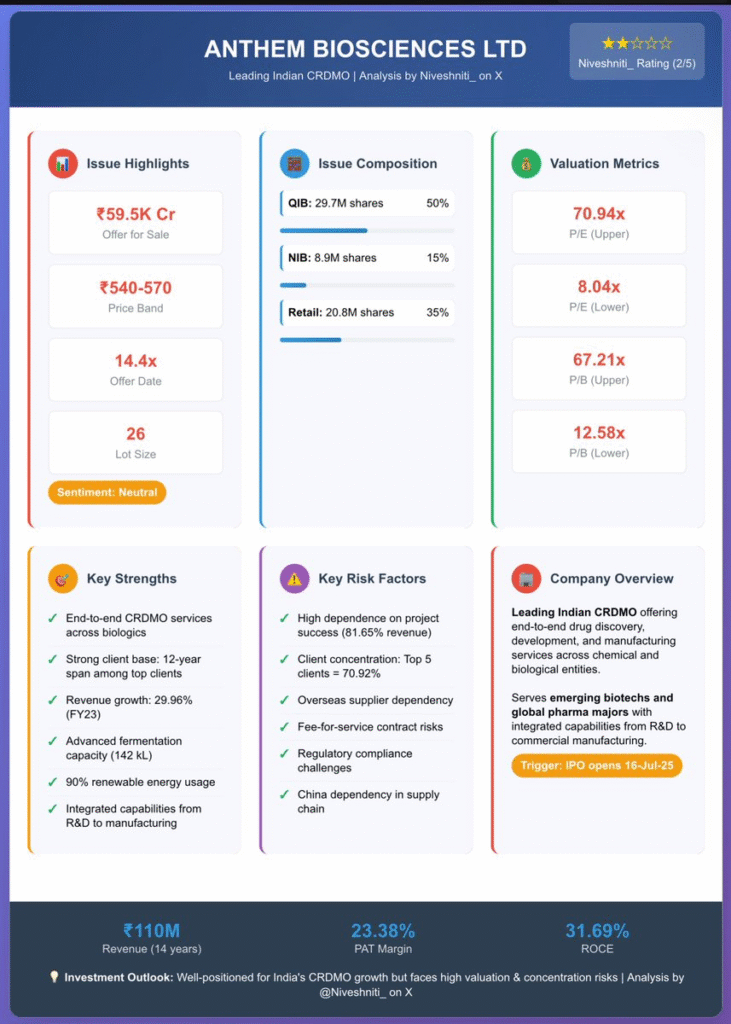Click the Lot Size 26 card
Image resolution: width=731 pixels, height=1024 pixels.
136,442
